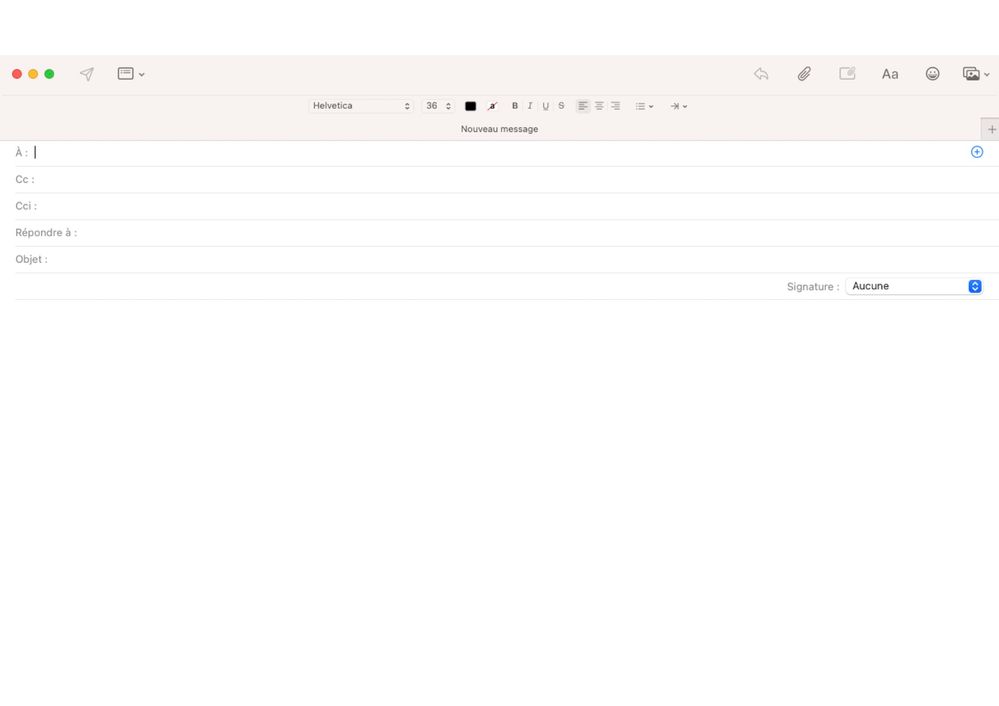Send the message with paper plane icon
This screenshot has width=999, height=706.
[87, 74]
